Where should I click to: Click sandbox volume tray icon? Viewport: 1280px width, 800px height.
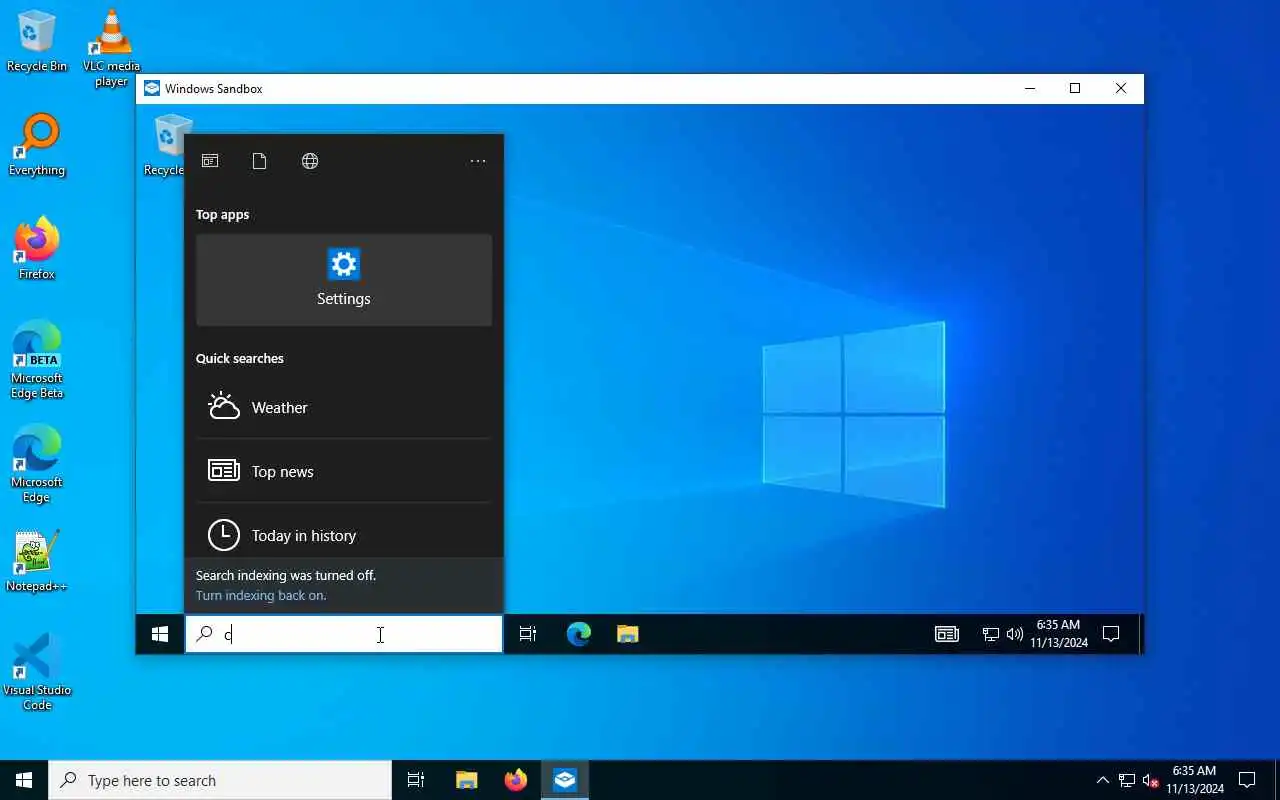pos(1015,634)
